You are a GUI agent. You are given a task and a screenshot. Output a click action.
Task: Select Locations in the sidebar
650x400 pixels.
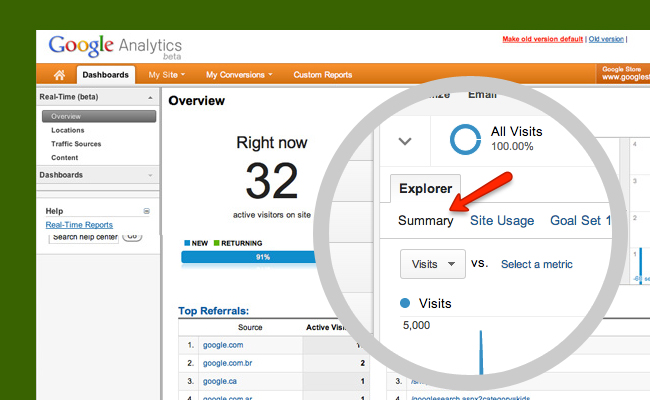pos(68,130)
